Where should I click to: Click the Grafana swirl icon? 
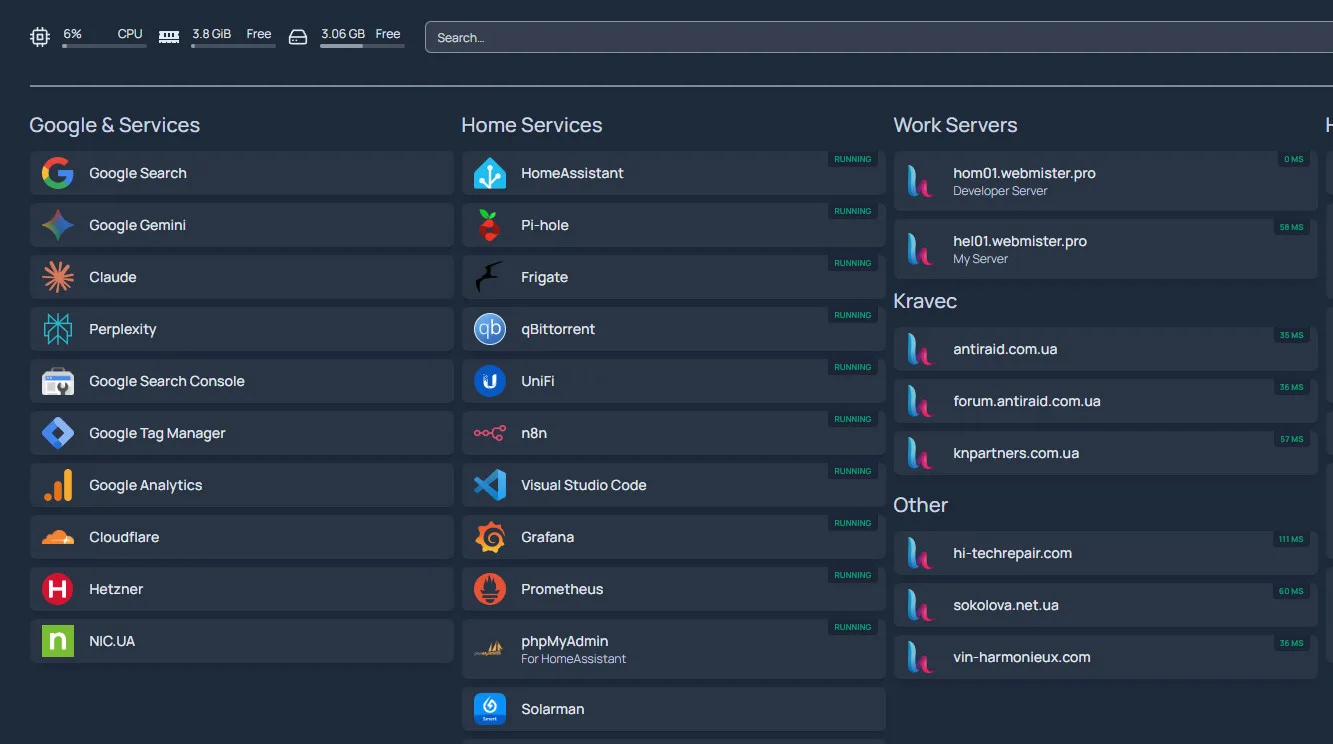[x=490, y=537]
